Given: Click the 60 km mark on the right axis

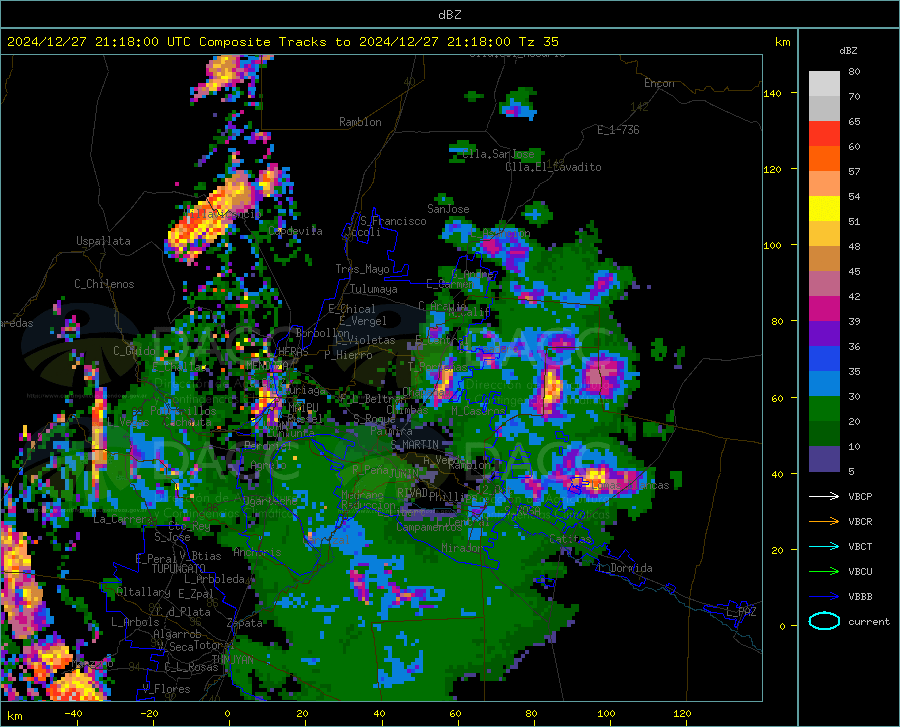Looking at the screenshot, I should [x=777, y=398].
